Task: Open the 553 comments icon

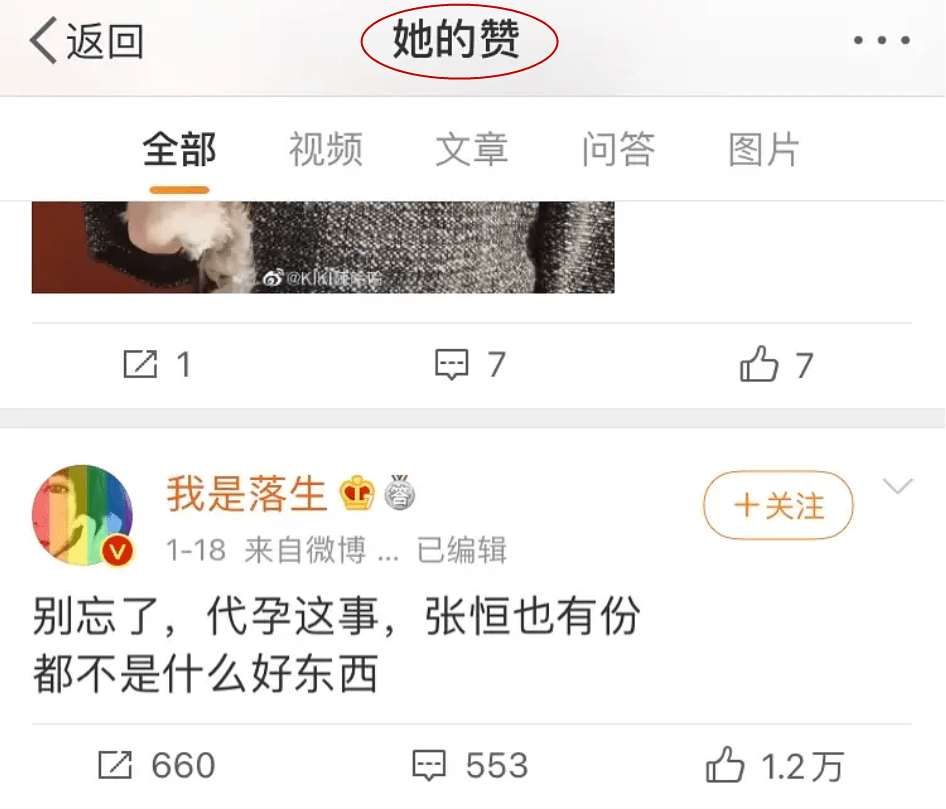Action: pyautogui.click(x=429, y=766)
